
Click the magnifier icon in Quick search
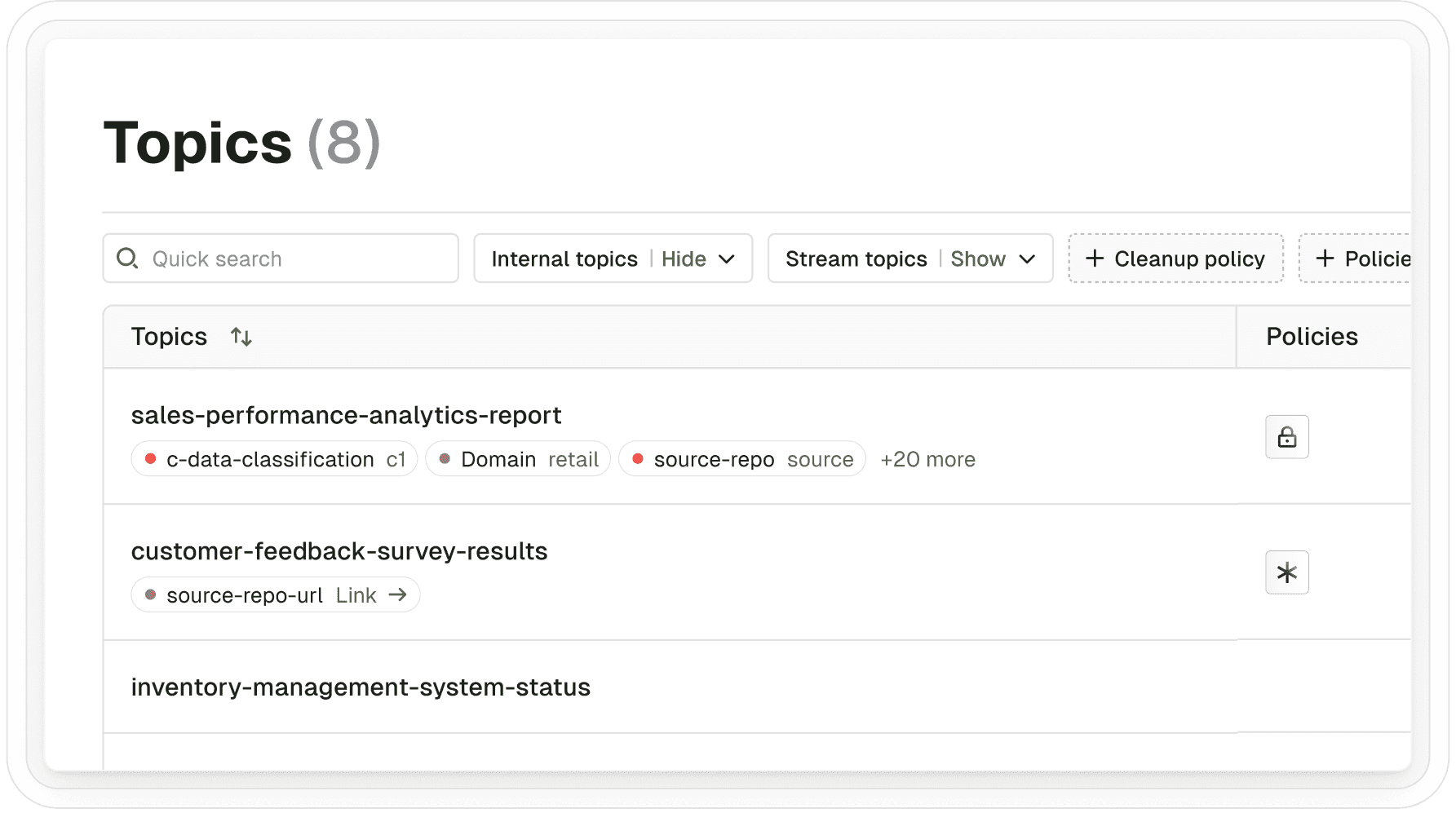[x=127, y=258]
